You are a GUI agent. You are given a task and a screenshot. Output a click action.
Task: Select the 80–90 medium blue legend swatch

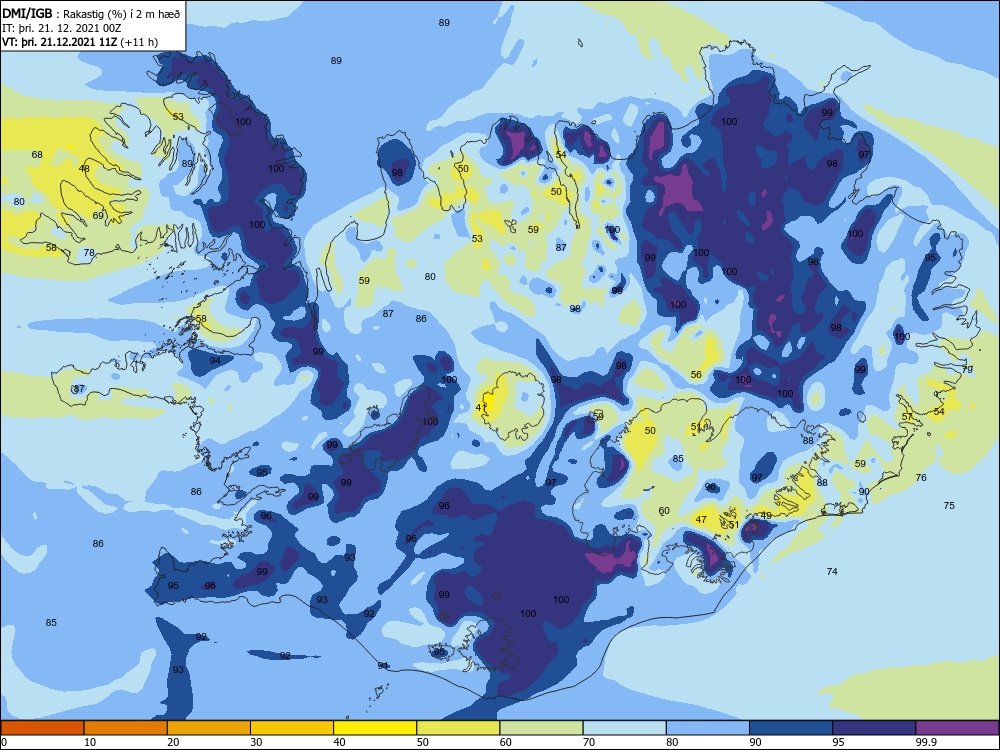click(708, 728)
